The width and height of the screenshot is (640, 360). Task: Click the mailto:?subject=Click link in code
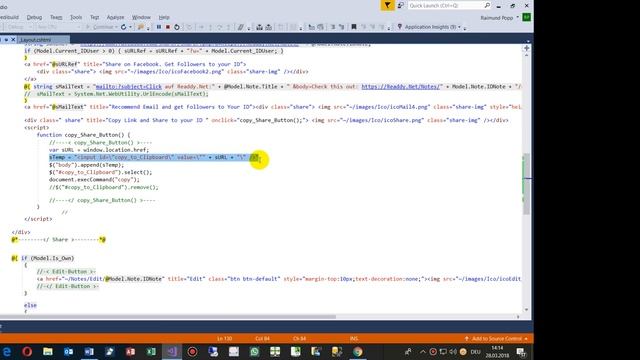click(128, 87)
